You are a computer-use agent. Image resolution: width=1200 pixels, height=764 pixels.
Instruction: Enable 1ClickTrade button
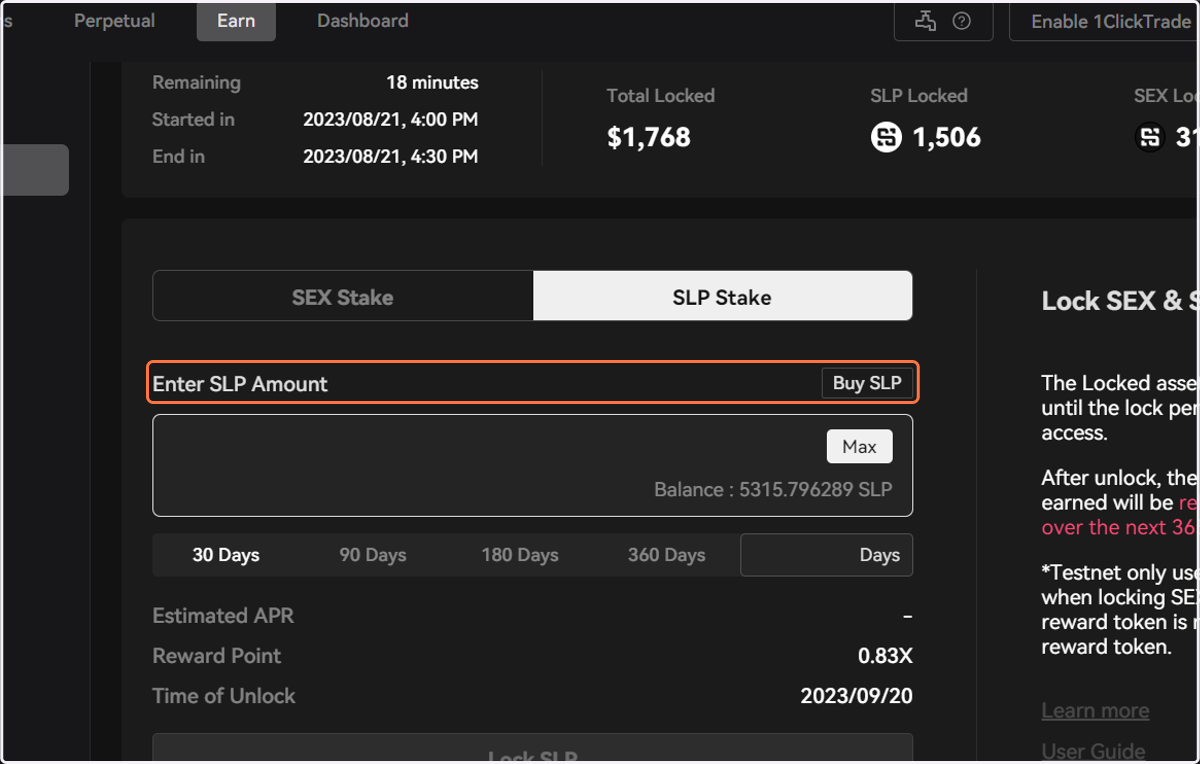(x=1104, y=21)
